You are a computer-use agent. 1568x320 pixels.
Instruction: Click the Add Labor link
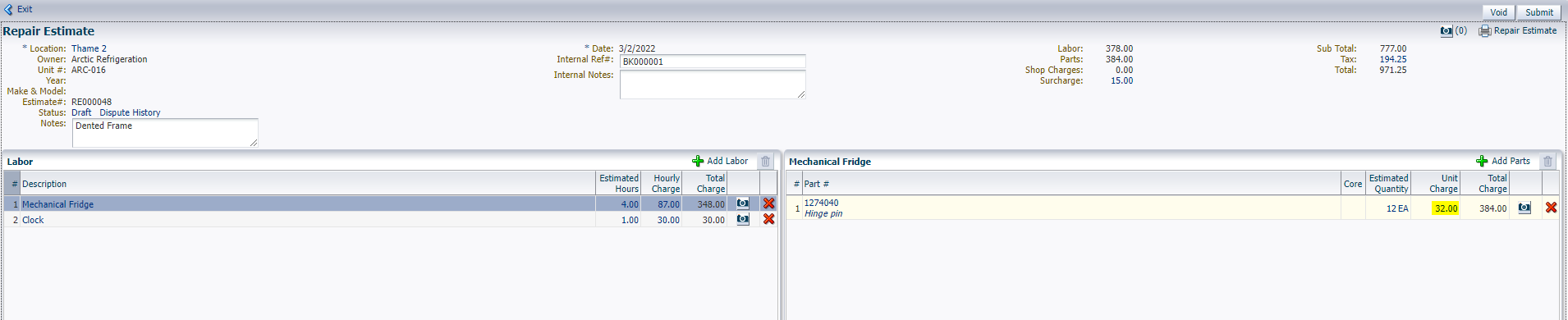coord(727,162)
